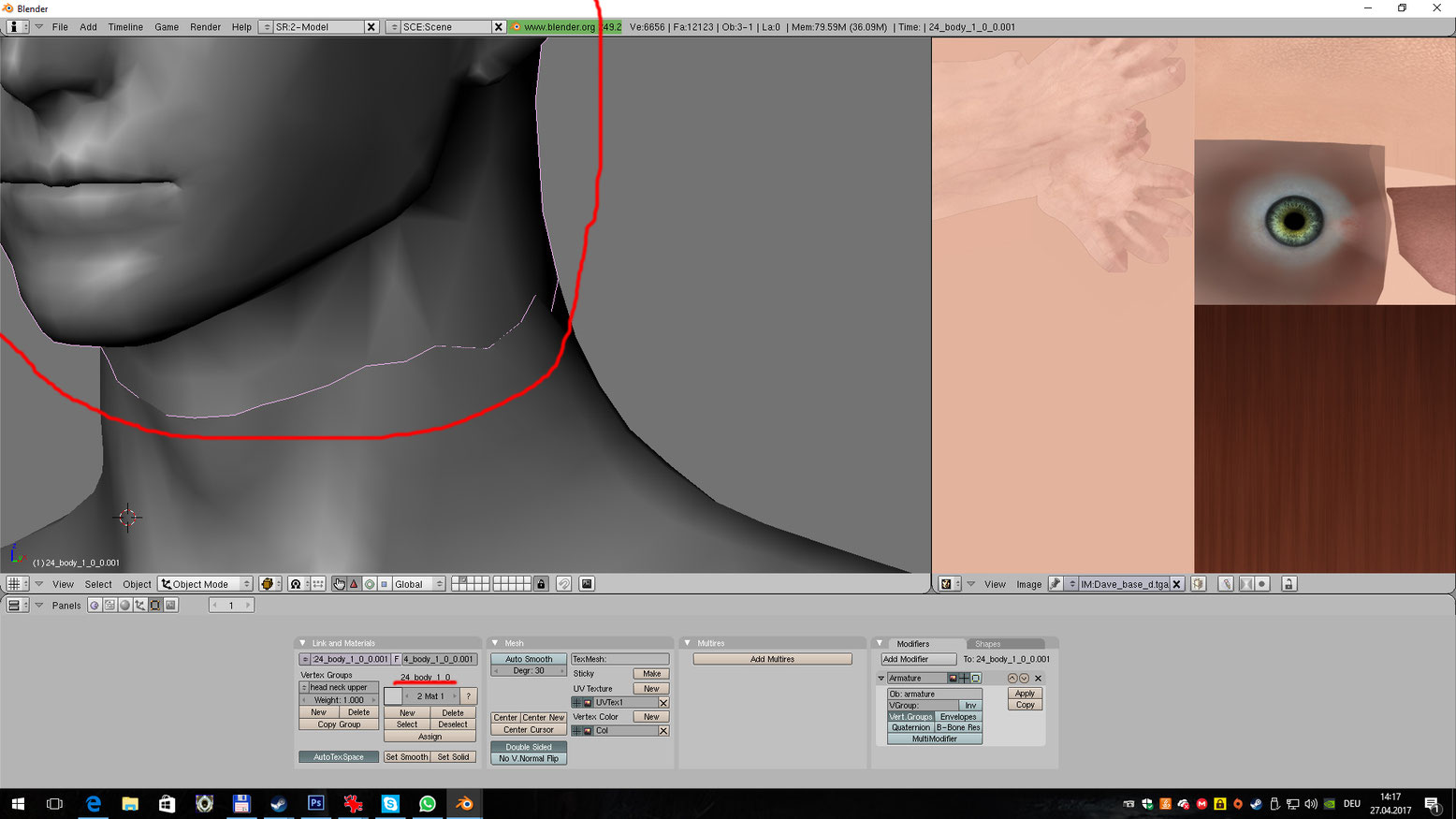1456x819 pixels.
Task: Enable the rotate manipulator circle icon
Action: point(370,583)
